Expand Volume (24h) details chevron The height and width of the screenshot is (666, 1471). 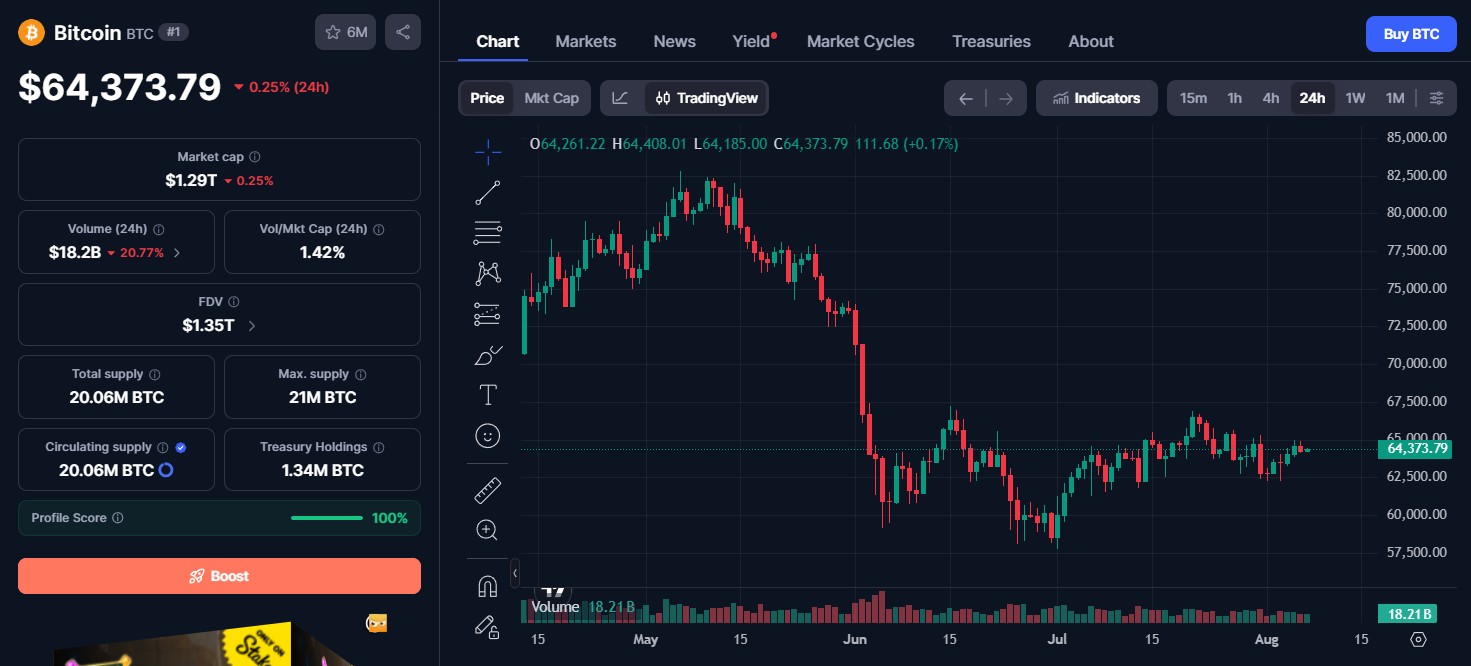tap(177, 253)
